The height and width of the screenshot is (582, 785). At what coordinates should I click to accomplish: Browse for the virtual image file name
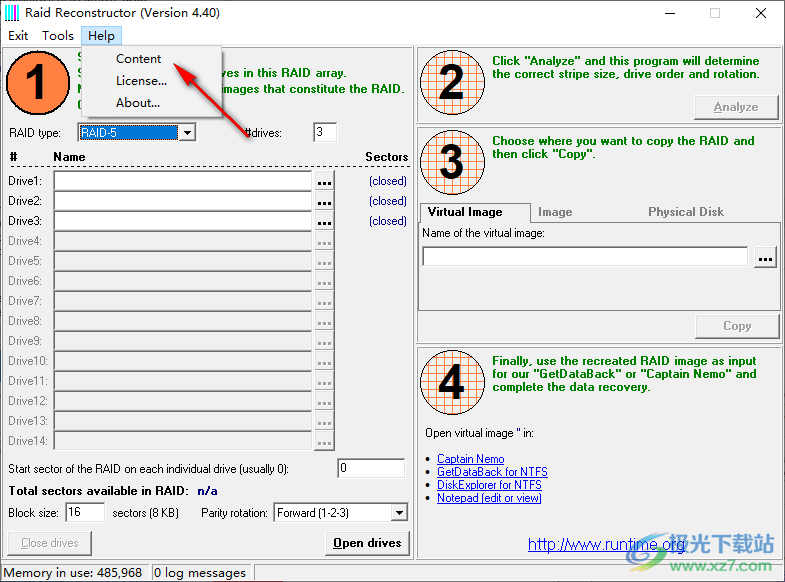(765, 257)
